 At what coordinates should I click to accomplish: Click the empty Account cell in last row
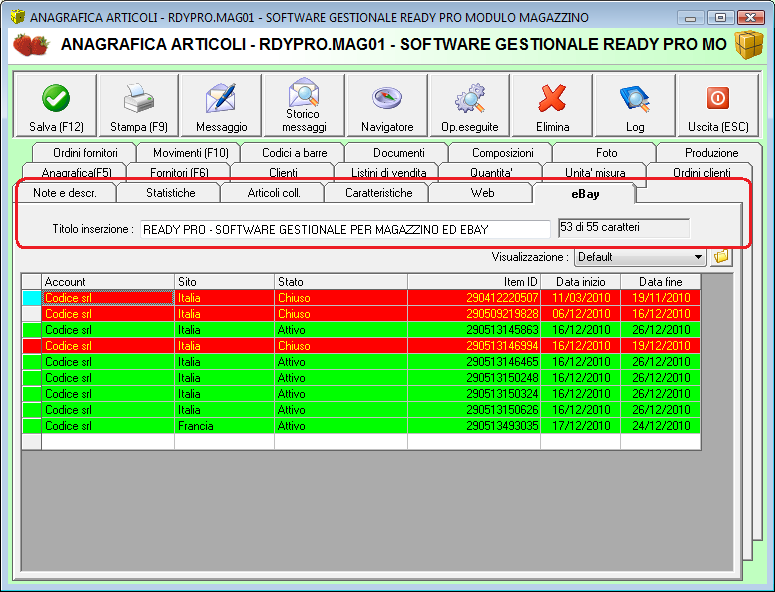click(108, 441)
